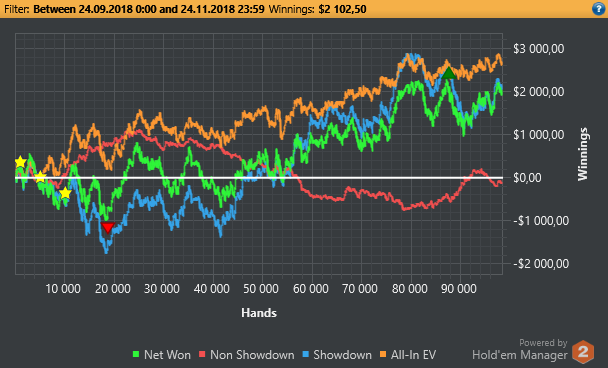Toggle the Non Showdown legend label

tap(252, 355)
